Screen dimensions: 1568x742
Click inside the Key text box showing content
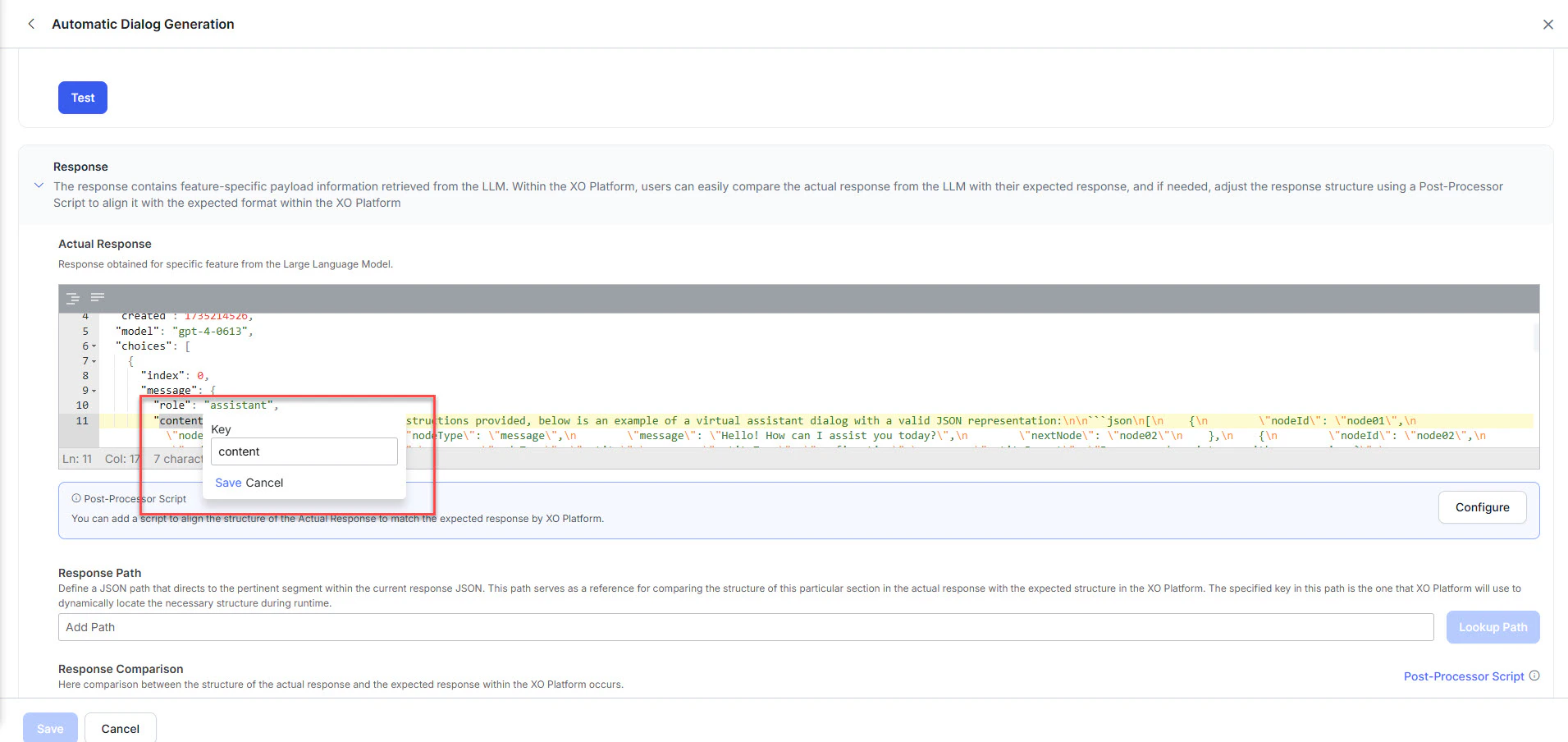[x=304, y=451]
